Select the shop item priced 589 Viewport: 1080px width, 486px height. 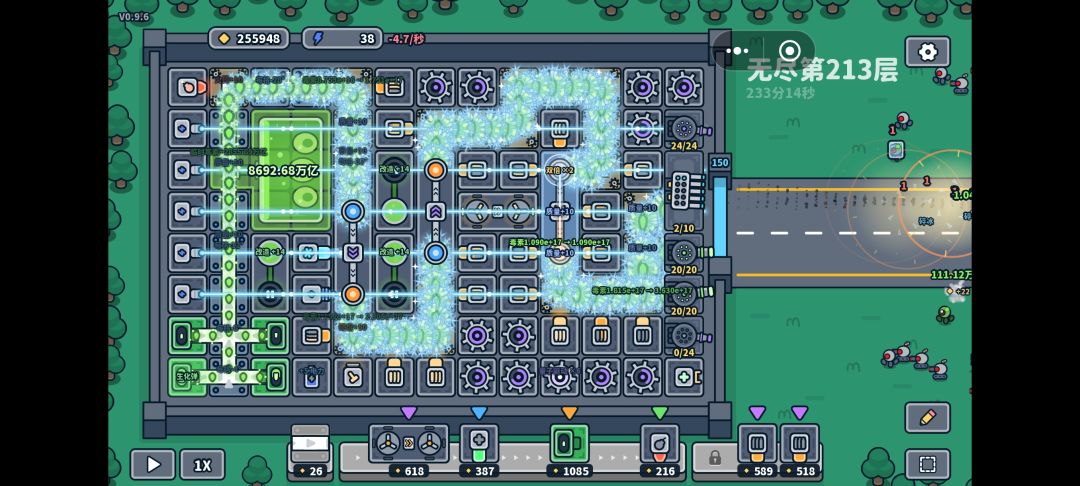coord(757,443)
